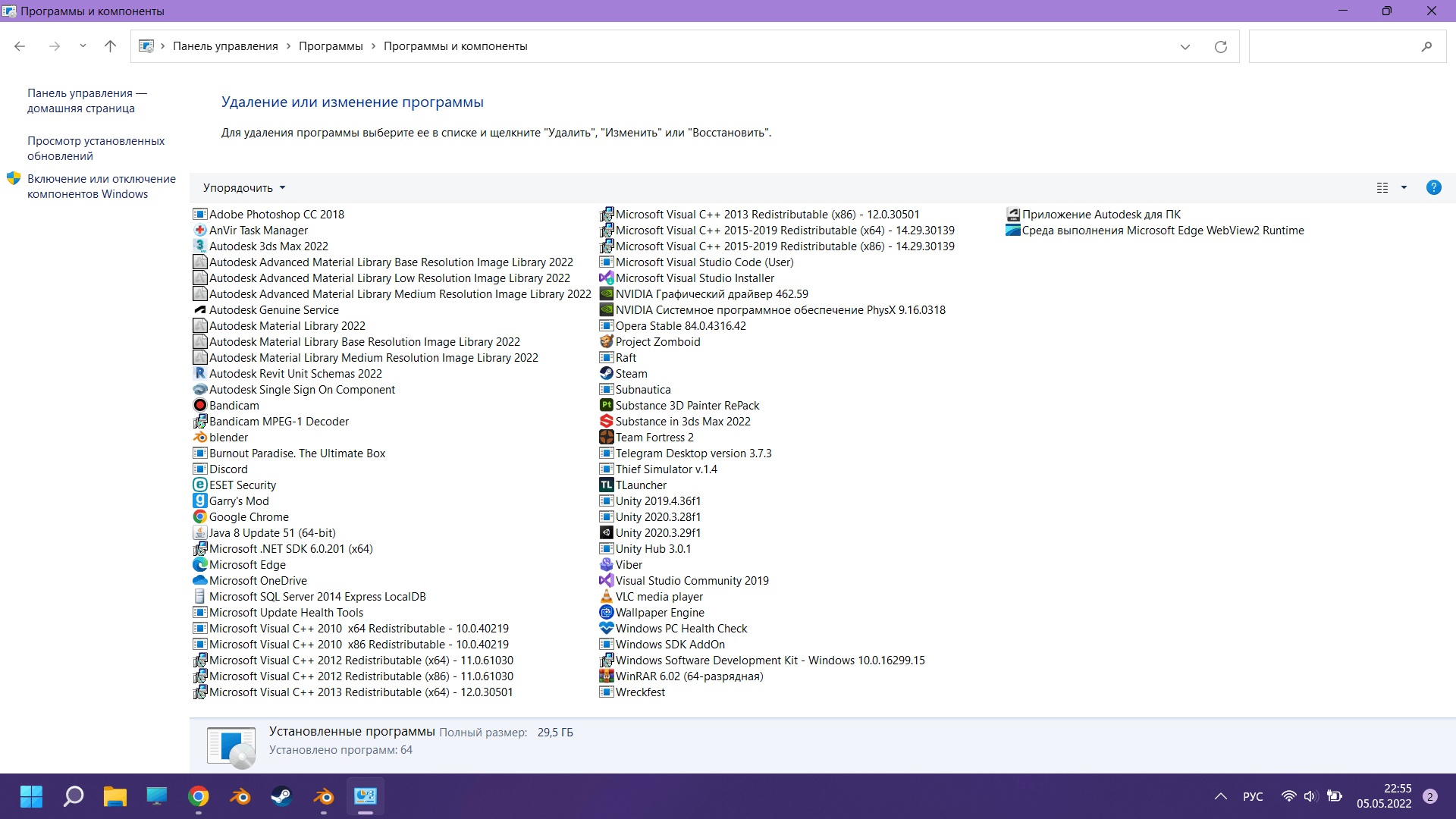The height and width of the screenshot is (819, 1456).
Task: Expand the address bar history dropdown
Action: 1185,46
